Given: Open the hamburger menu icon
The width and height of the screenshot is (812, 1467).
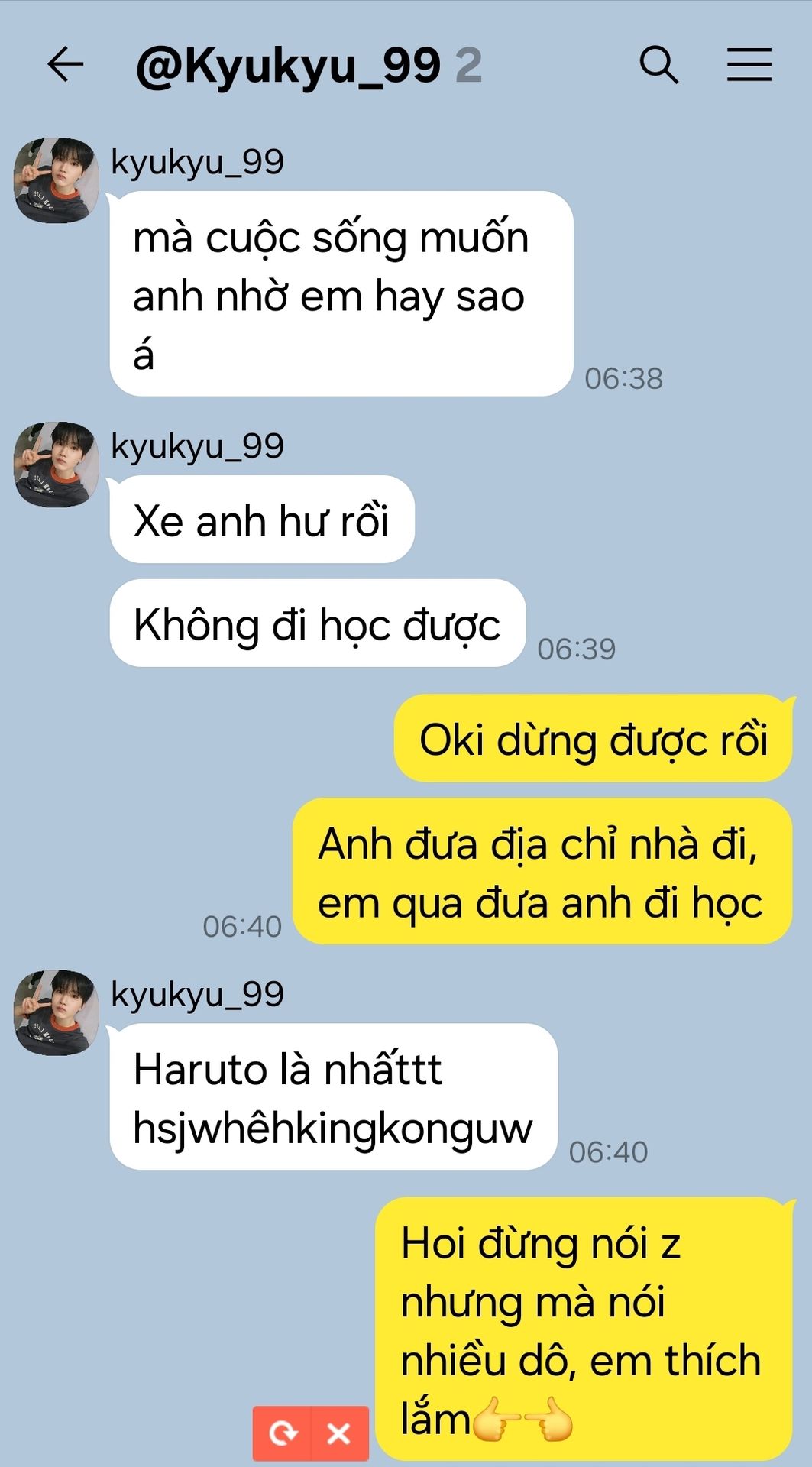Looking at the screenshot, I should [x=749, y=64].
